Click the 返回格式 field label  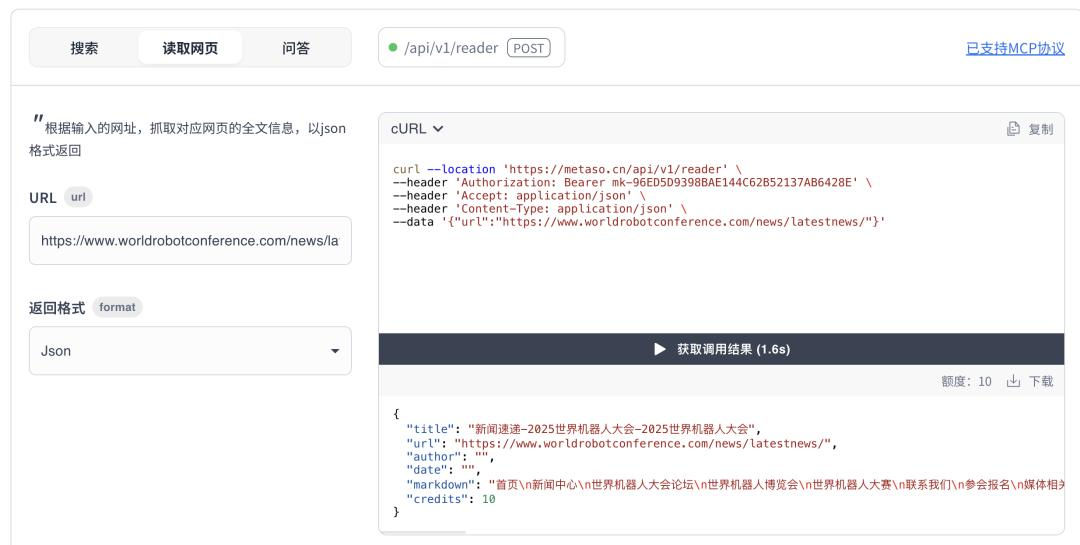[x=57, y=308]
